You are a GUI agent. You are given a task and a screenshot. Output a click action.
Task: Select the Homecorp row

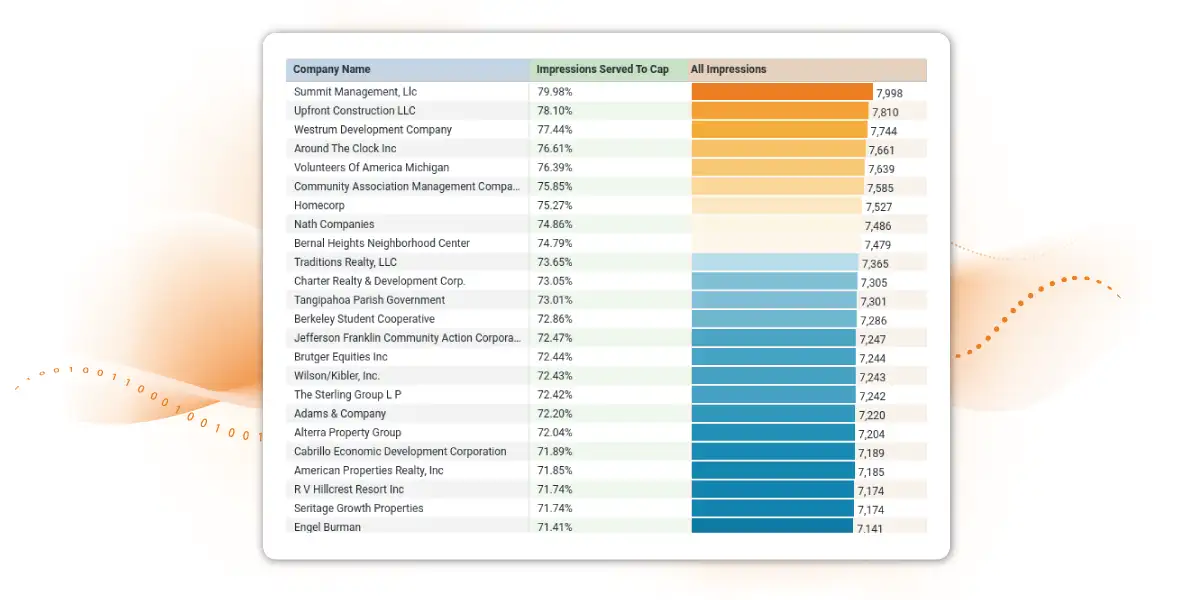click(x=319, y=206)
